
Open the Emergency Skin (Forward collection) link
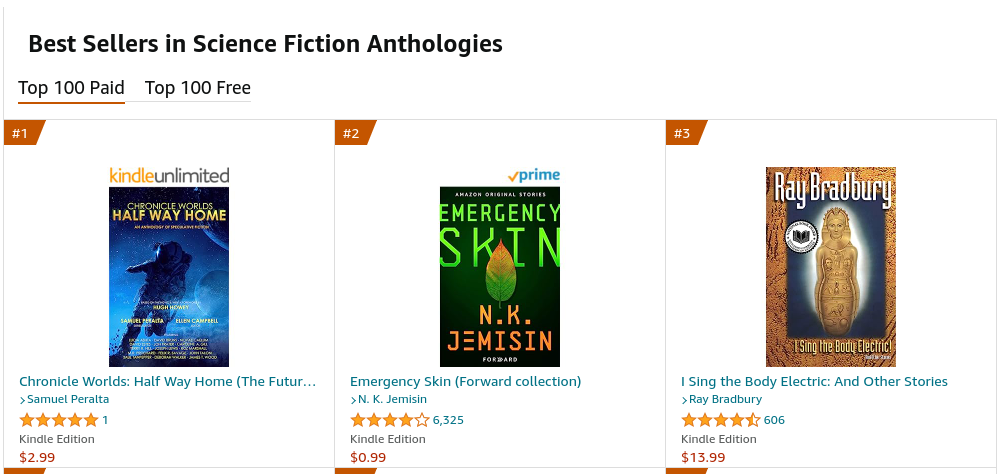[x=465, y=381]
